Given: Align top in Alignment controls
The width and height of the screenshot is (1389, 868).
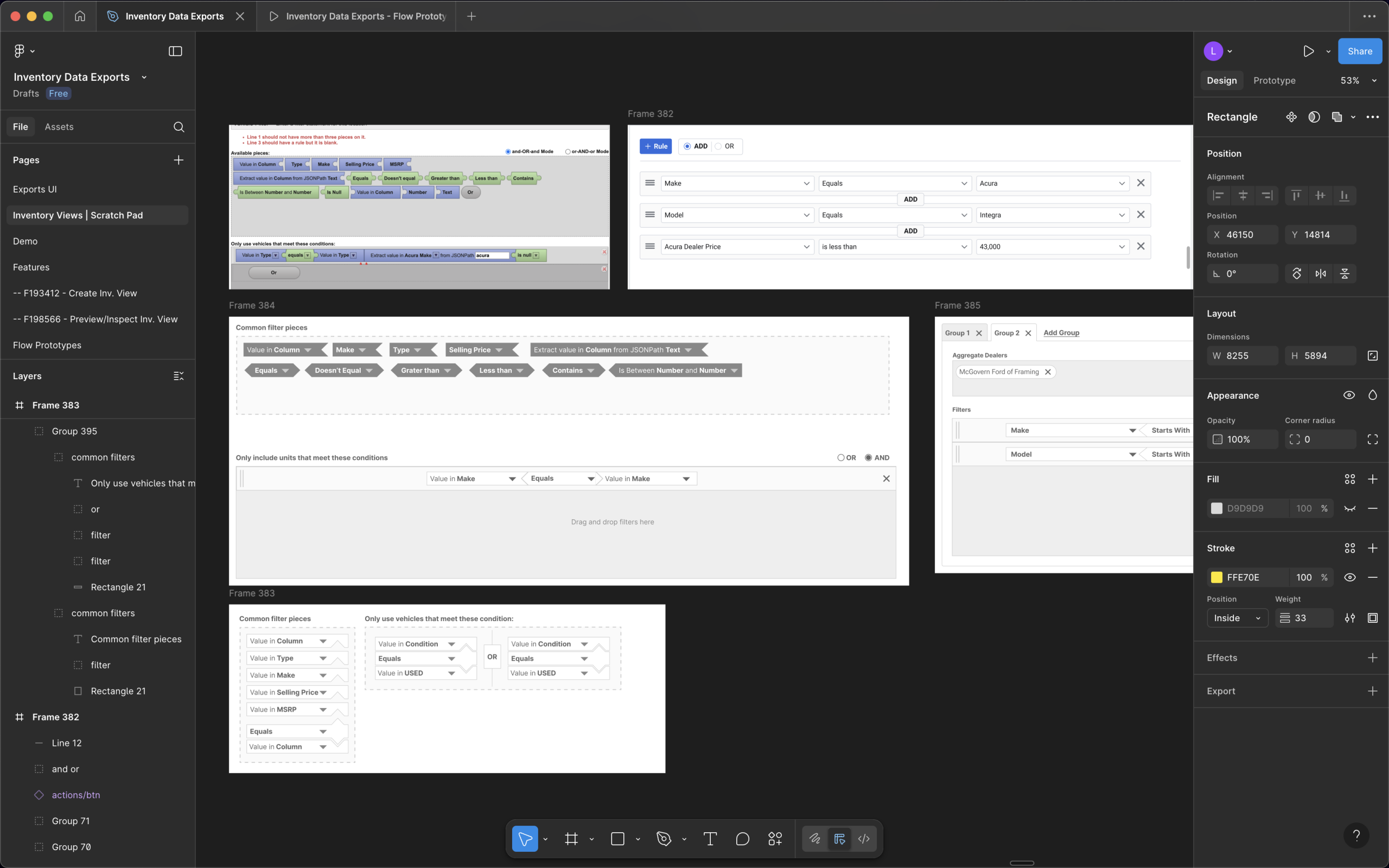Looking at the screenshot, I should (x=1296, y=196).
